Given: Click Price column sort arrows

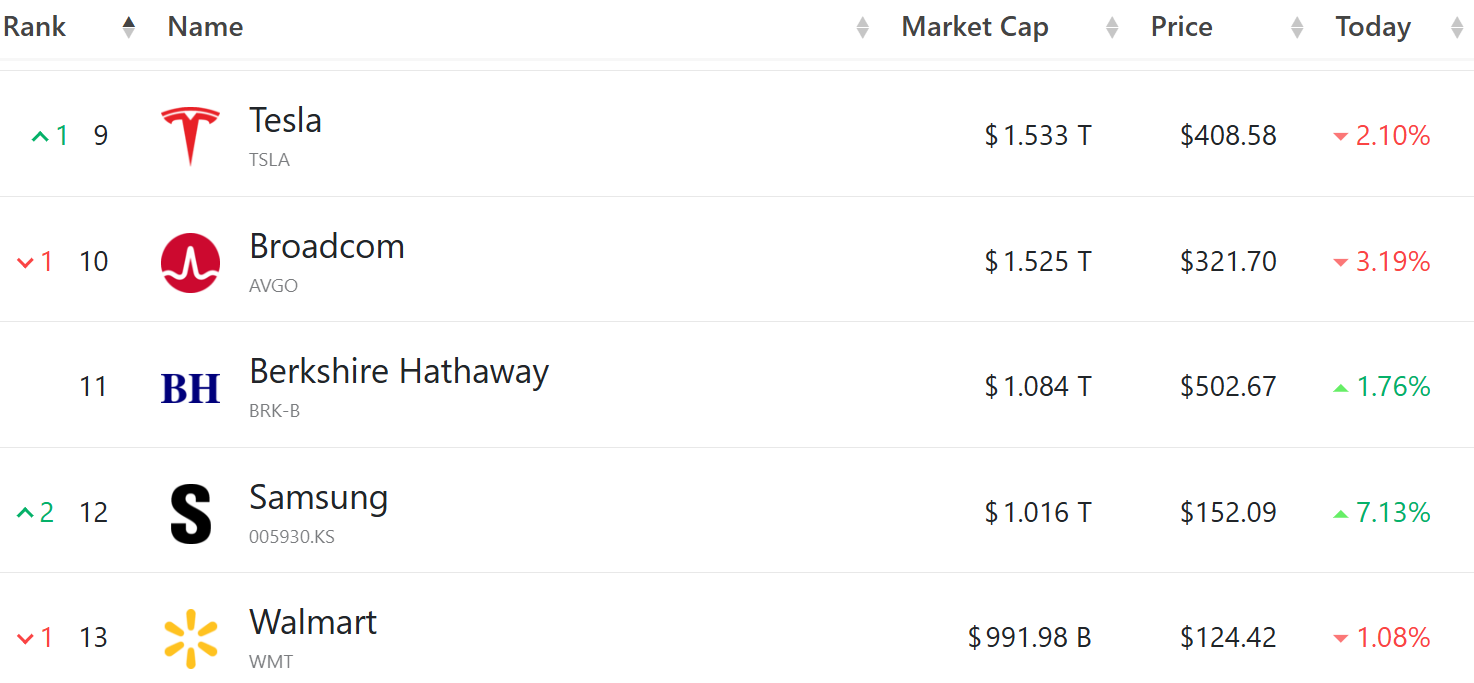Looking at the screenshot, I should pyautogui.click(x=1297, y=28).
